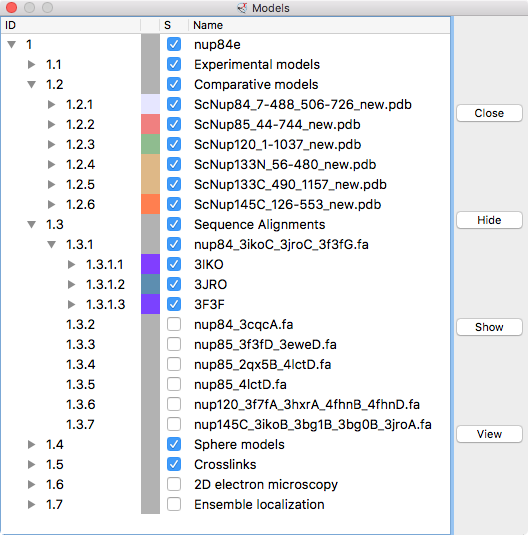Image resolution: width=528 pixels, height=535 pixels.
Task: Uncheck the nup84e model checkbox
Action: click(x=174, y=44)
